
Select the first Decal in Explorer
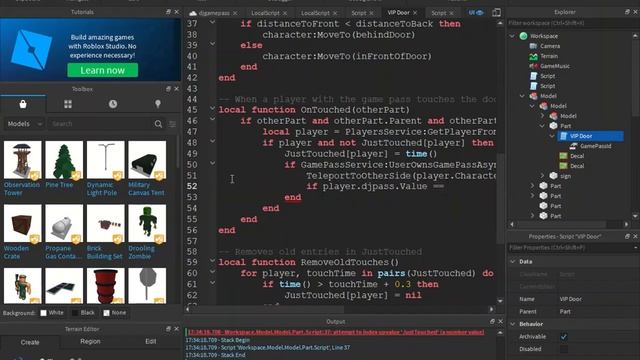click(577, 156)
